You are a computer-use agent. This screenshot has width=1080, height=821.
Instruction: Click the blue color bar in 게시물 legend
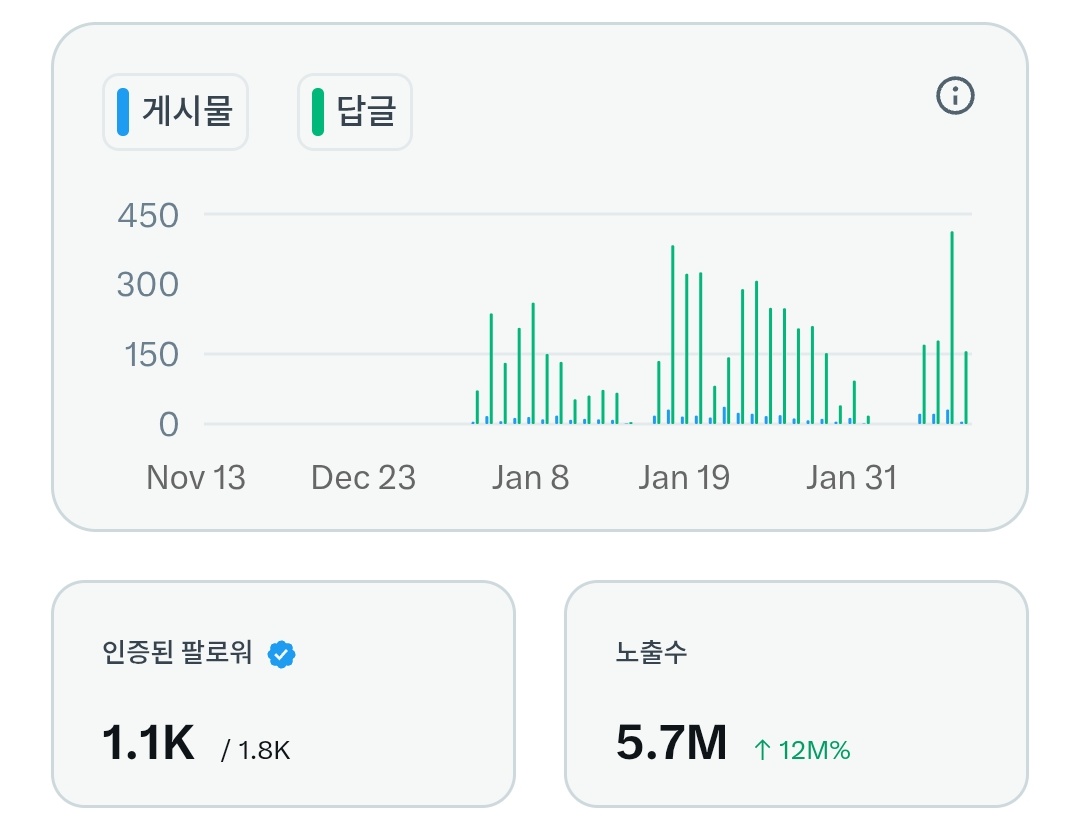click(123, 112)
